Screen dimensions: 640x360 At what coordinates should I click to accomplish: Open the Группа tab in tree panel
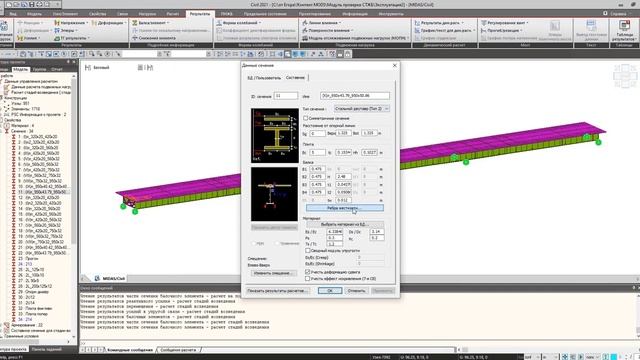(x=39, y=69)
